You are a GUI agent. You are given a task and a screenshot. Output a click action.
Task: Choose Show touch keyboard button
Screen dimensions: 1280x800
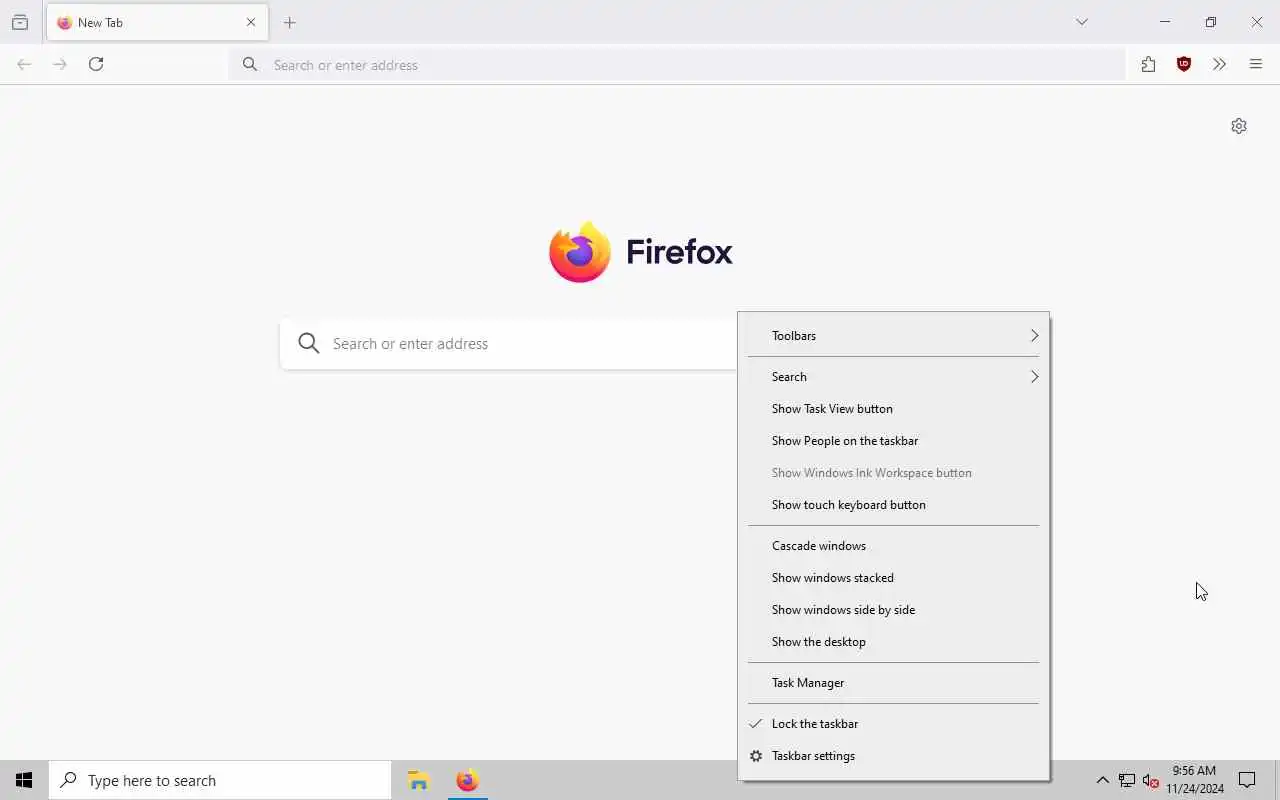894,505
